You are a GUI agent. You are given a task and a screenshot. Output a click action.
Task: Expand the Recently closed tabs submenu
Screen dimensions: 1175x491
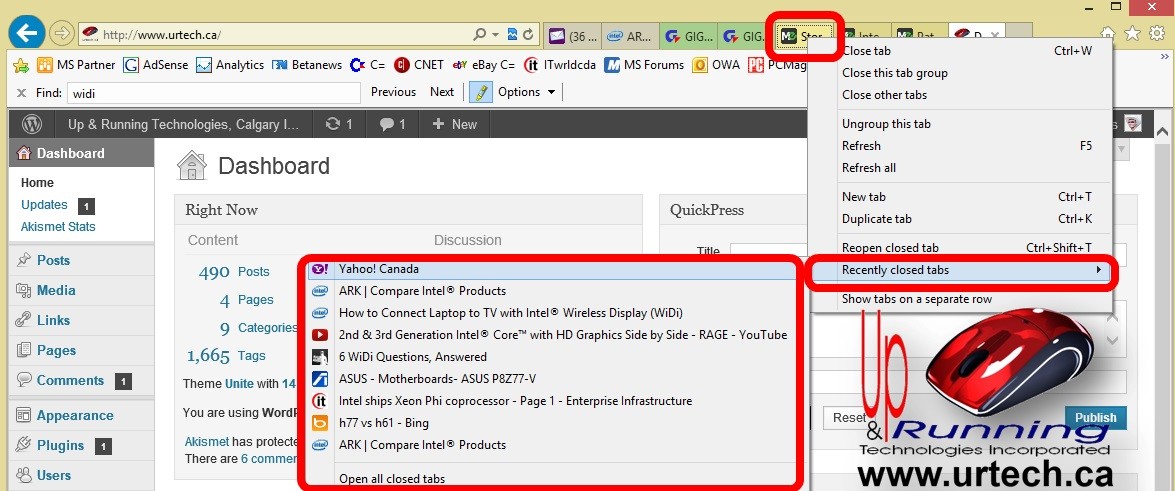pos(959,270)
